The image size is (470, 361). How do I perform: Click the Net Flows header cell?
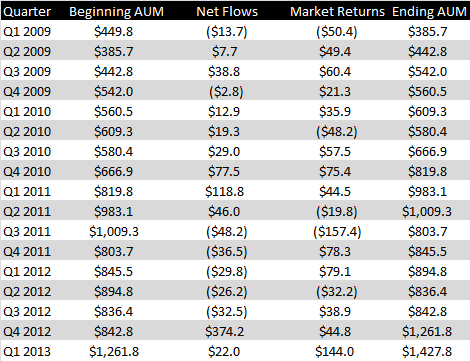click(227, 12)
